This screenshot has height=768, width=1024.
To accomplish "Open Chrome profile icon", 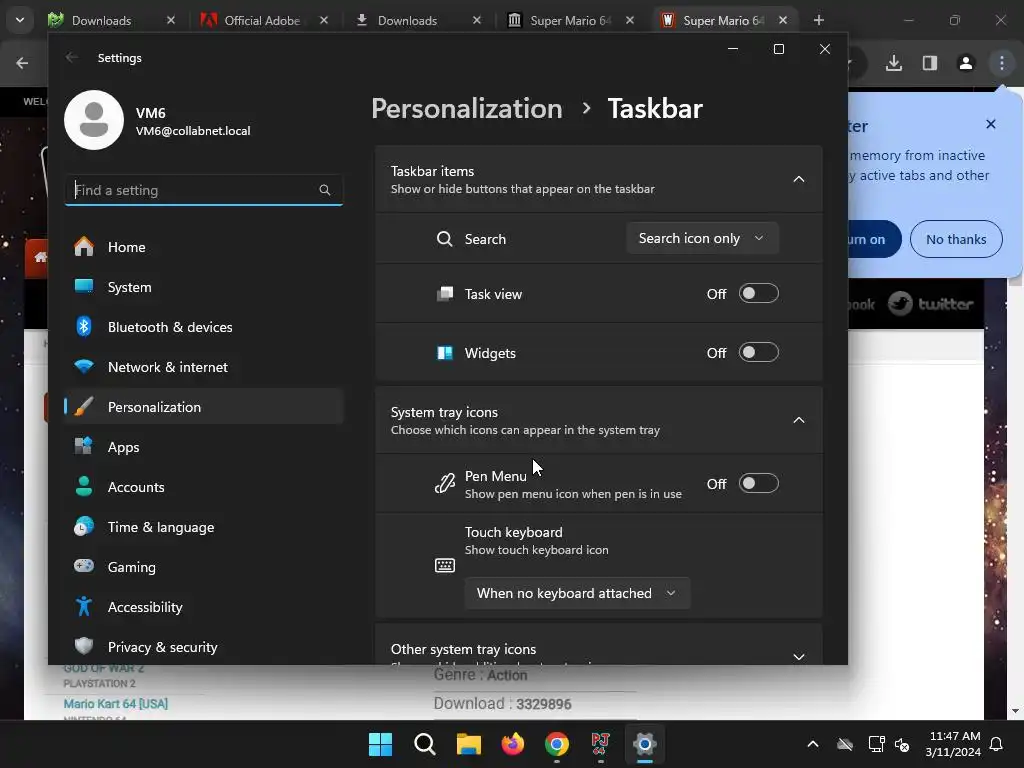I will 966,63.
